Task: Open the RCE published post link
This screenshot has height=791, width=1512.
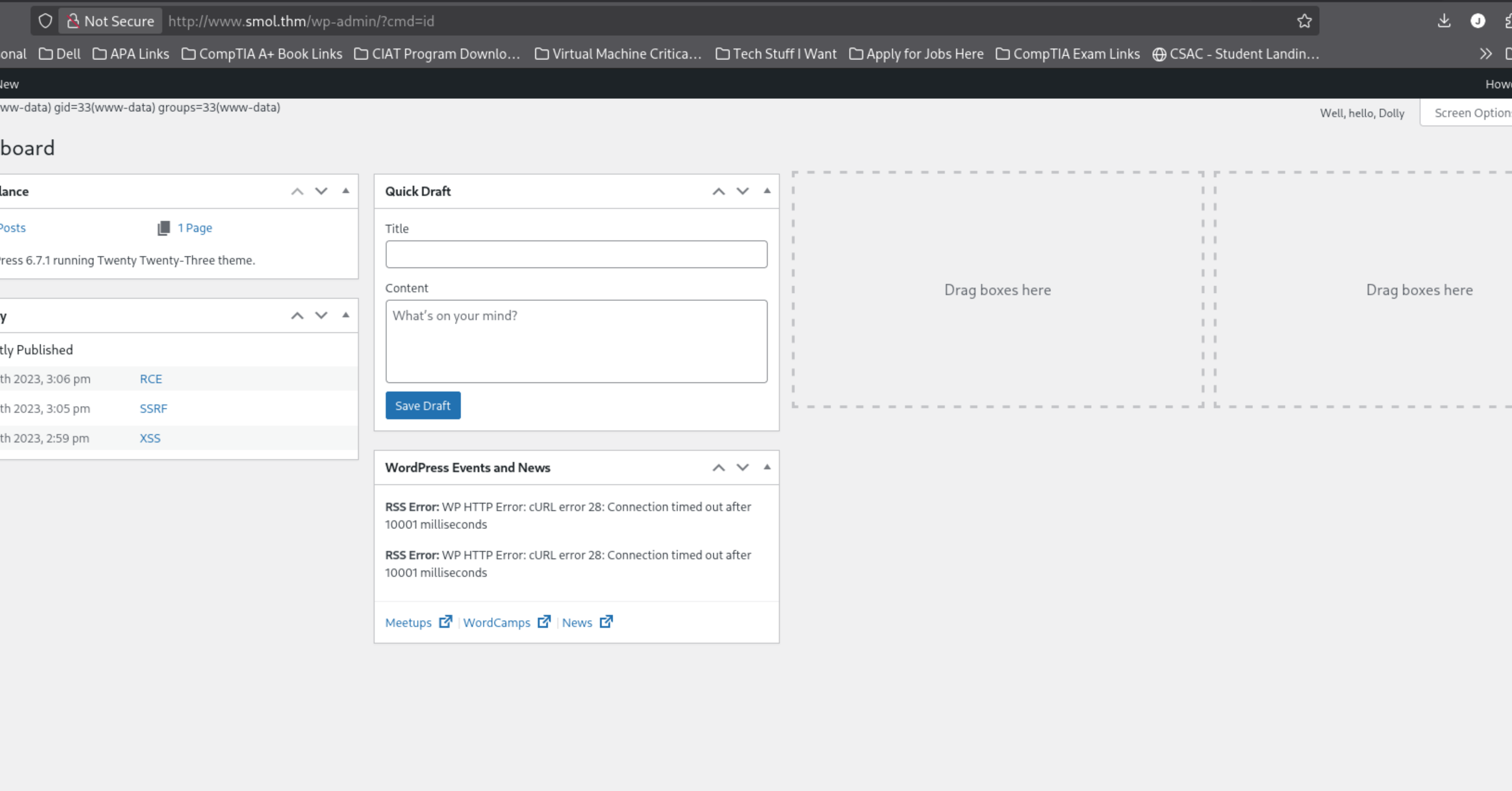Action: pyautogui.click(x=151, y=379)
